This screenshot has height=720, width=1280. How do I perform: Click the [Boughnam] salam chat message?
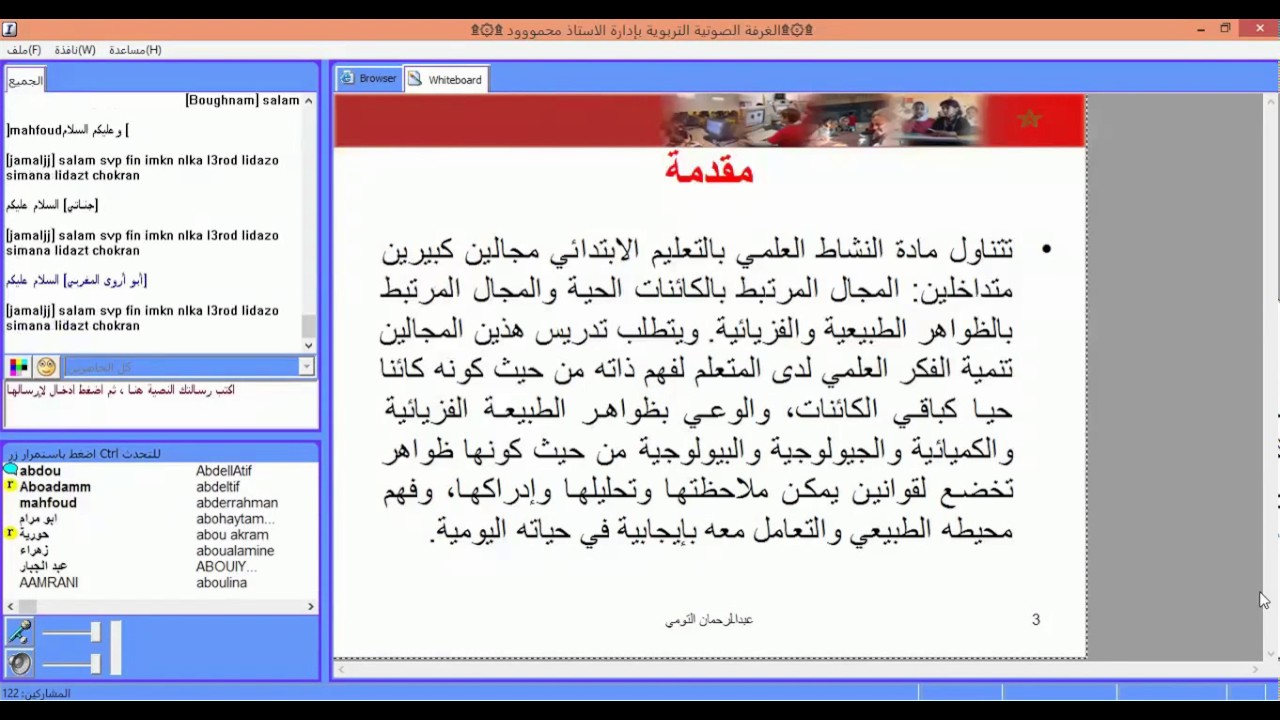[x=243, y=100]
